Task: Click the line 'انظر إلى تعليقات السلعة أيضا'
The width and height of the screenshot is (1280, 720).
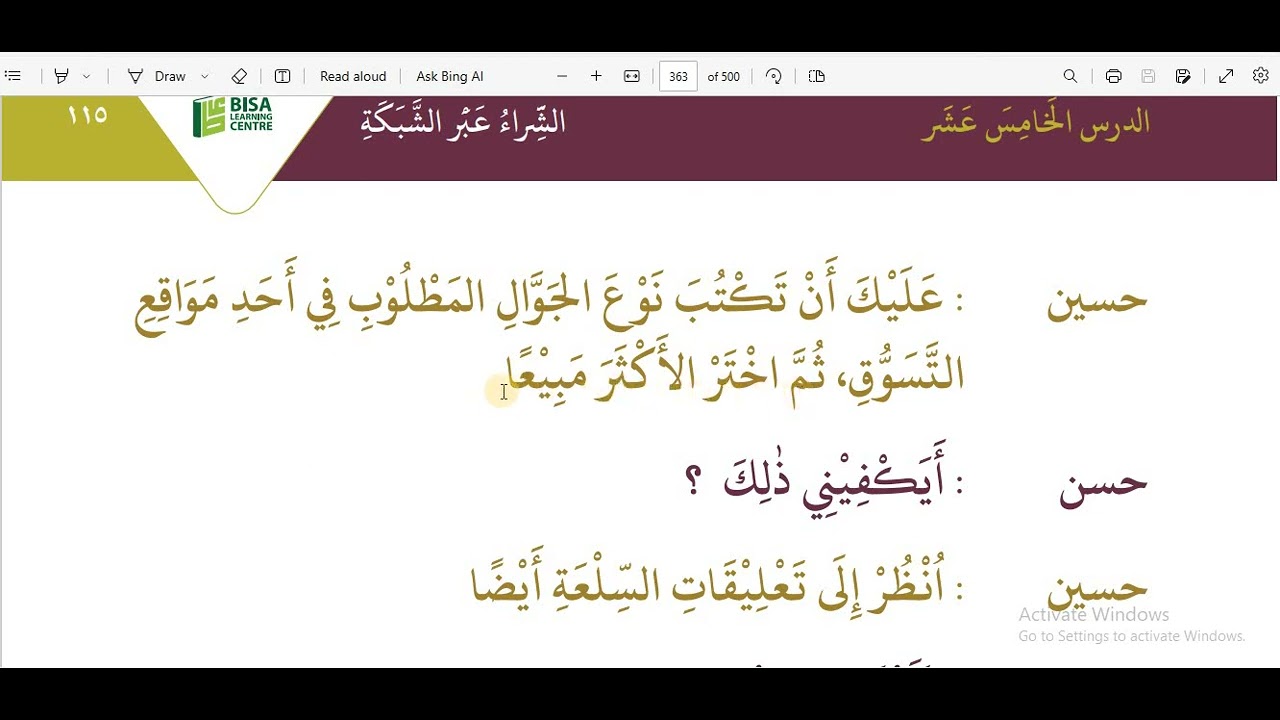Action: click(708, 582)
